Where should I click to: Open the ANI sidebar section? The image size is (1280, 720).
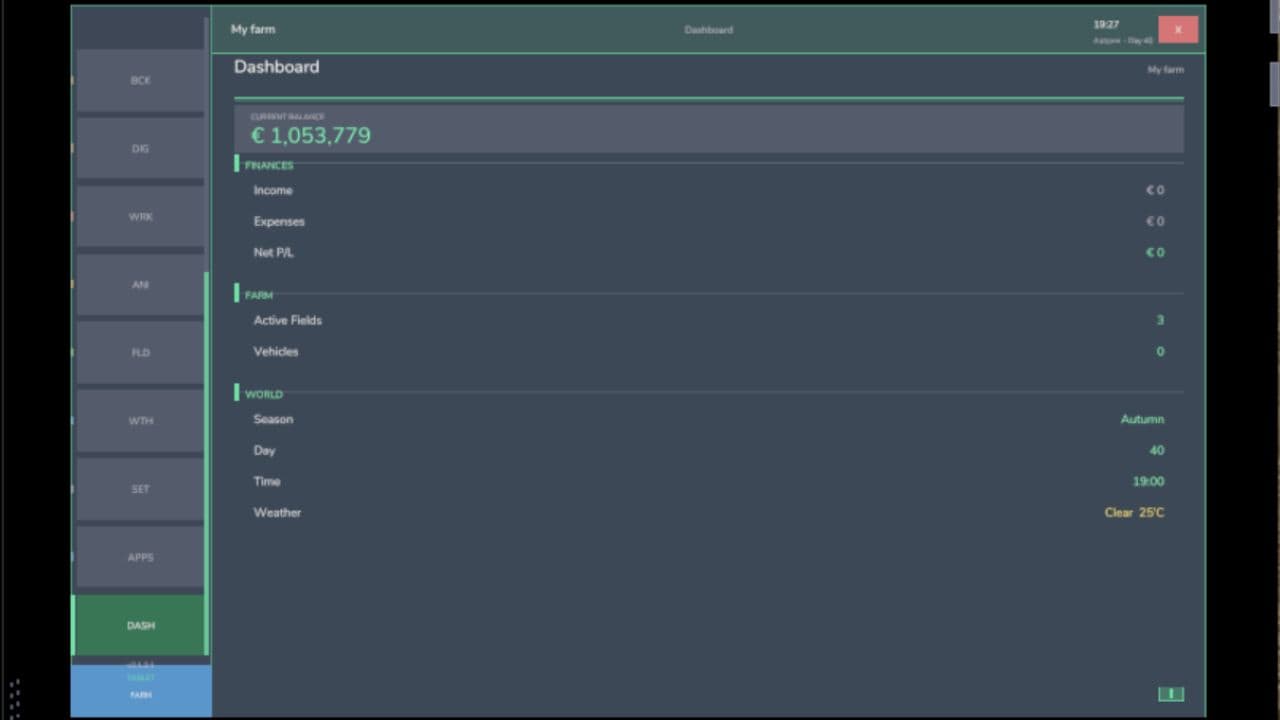pyautogui.click(x=140, y=284)
